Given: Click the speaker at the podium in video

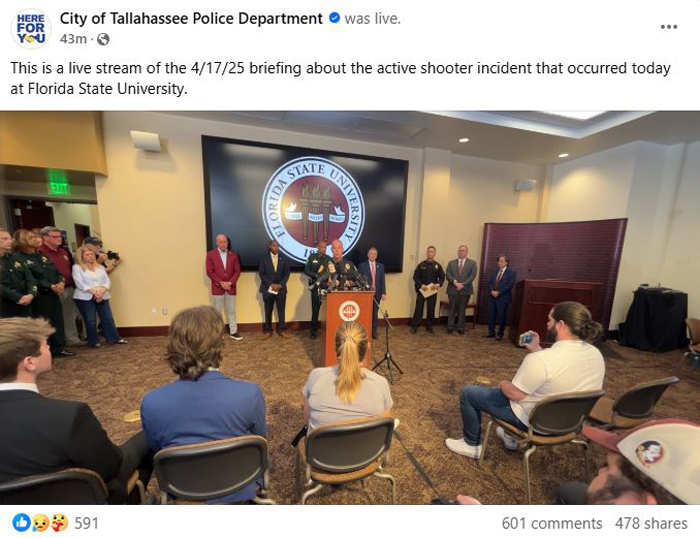Looking at the screenshot, I should click(x=338, y=266).
